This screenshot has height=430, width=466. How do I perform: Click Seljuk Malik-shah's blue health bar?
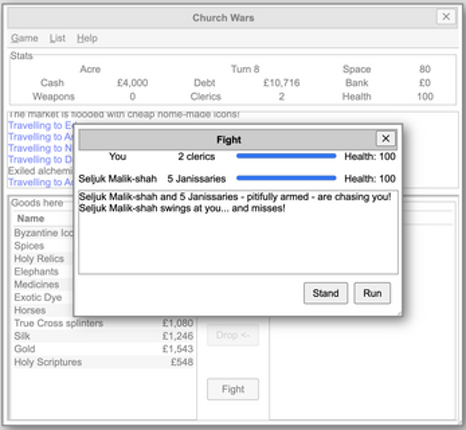[286, 178]
